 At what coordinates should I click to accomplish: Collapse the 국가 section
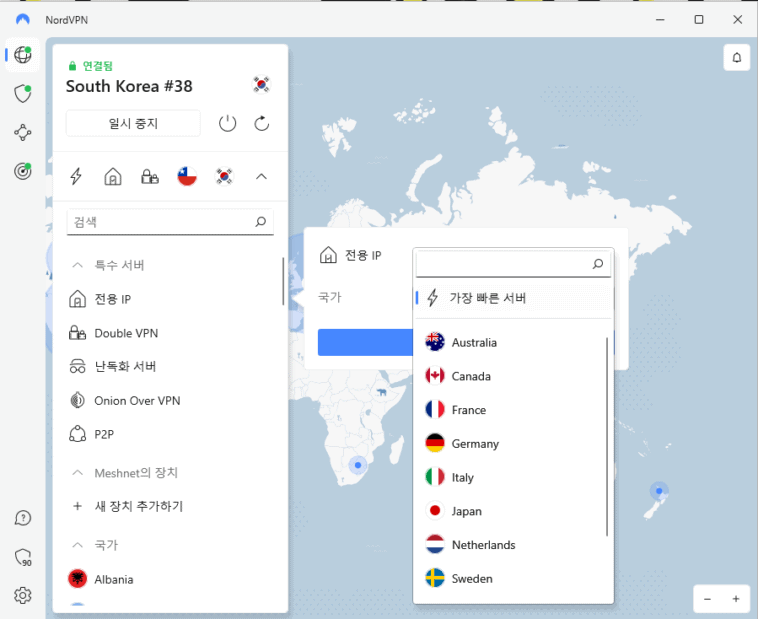[x=77, y=545]
